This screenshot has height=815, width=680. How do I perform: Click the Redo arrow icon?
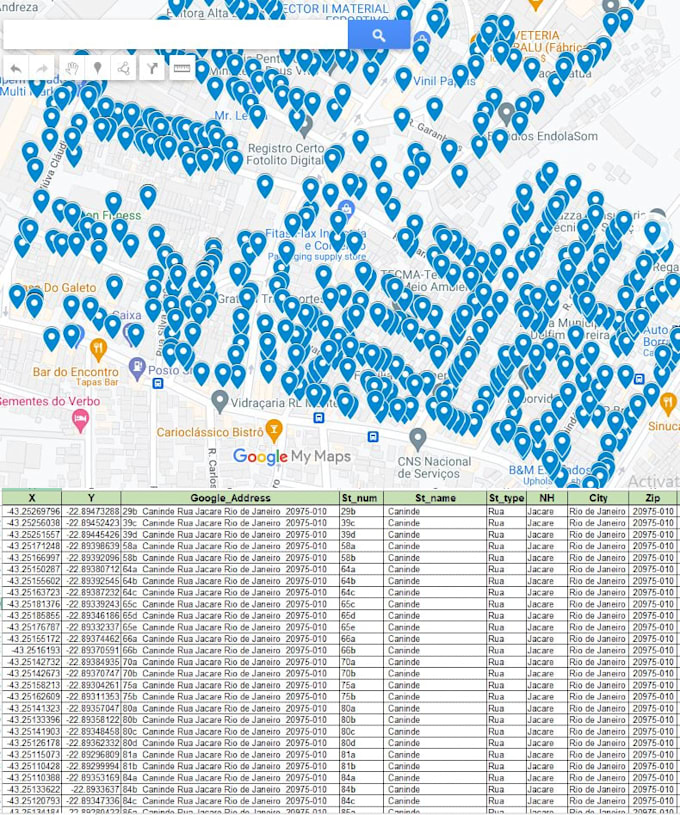tap(43, 68)
